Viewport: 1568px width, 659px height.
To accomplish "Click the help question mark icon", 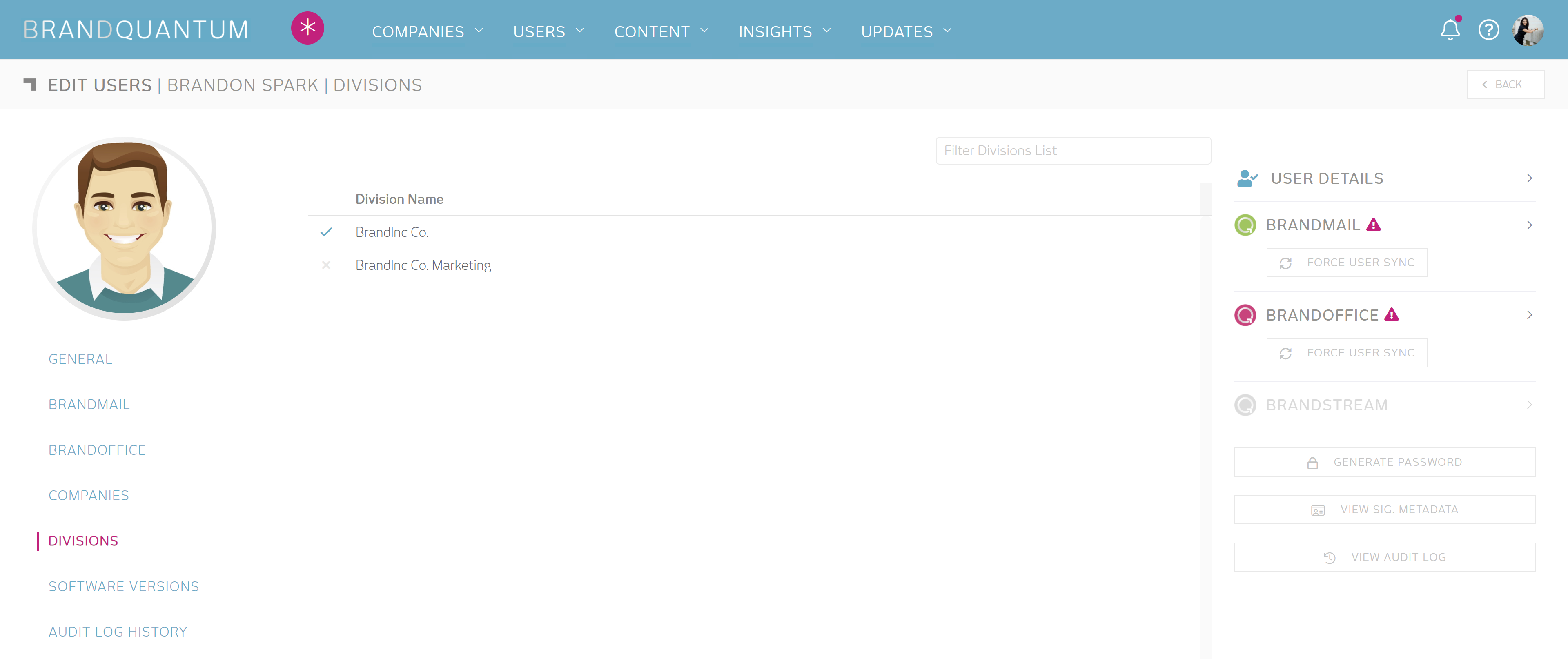I will point(1488,29).
